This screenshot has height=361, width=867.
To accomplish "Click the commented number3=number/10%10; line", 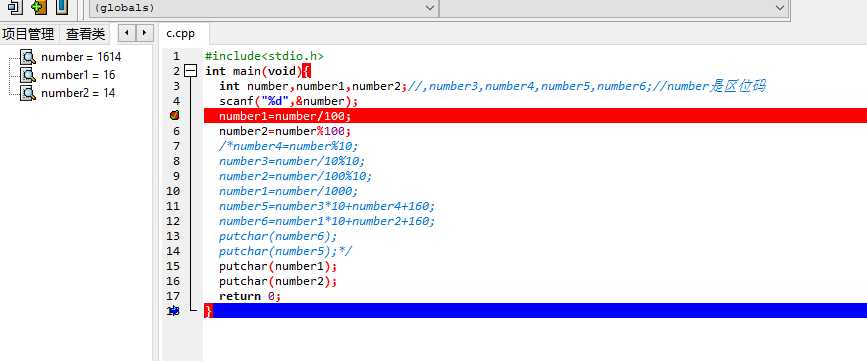I will 292,161.
